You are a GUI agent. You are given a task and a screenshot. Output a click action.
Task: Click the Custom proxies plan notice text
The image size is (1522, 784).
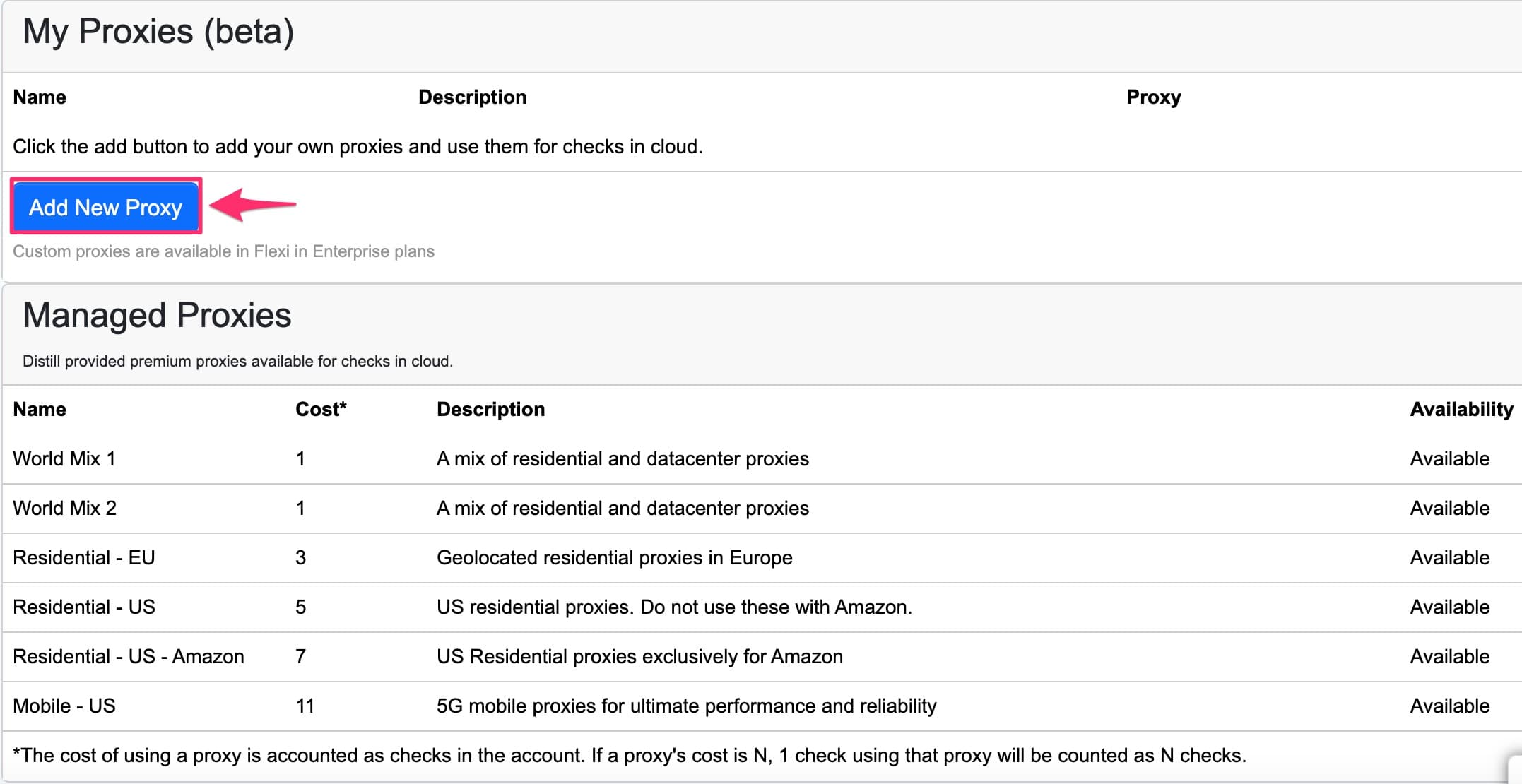(x=224, y=251)
